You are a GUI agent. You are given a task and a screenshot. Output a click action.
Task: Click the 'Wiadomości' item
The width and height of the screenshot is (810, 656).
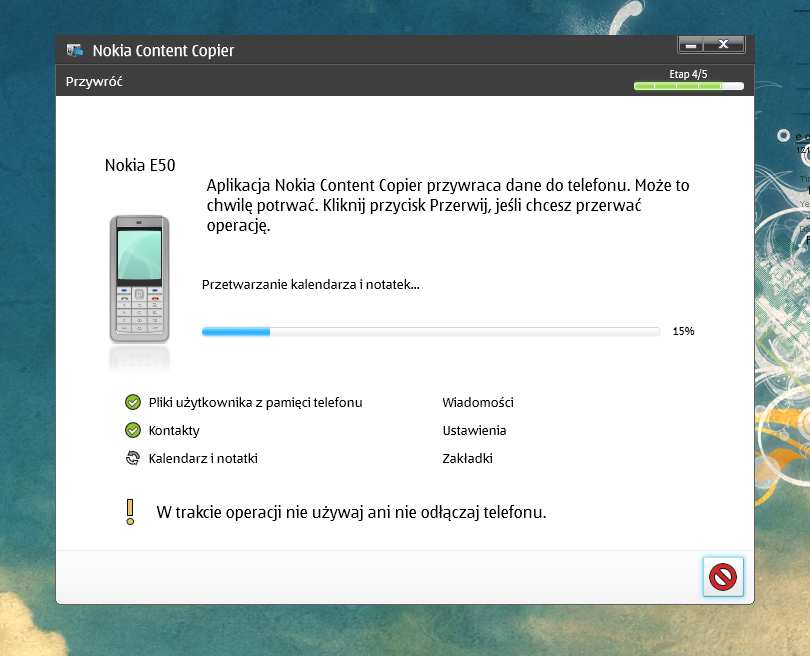[x=478, y=402]
